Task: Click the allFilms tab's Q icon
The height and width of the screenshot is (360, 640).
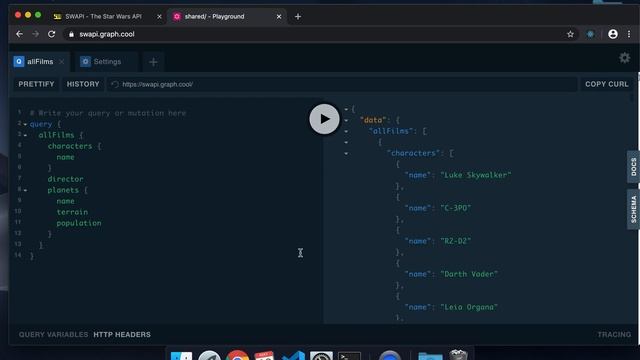Action: 19,62
